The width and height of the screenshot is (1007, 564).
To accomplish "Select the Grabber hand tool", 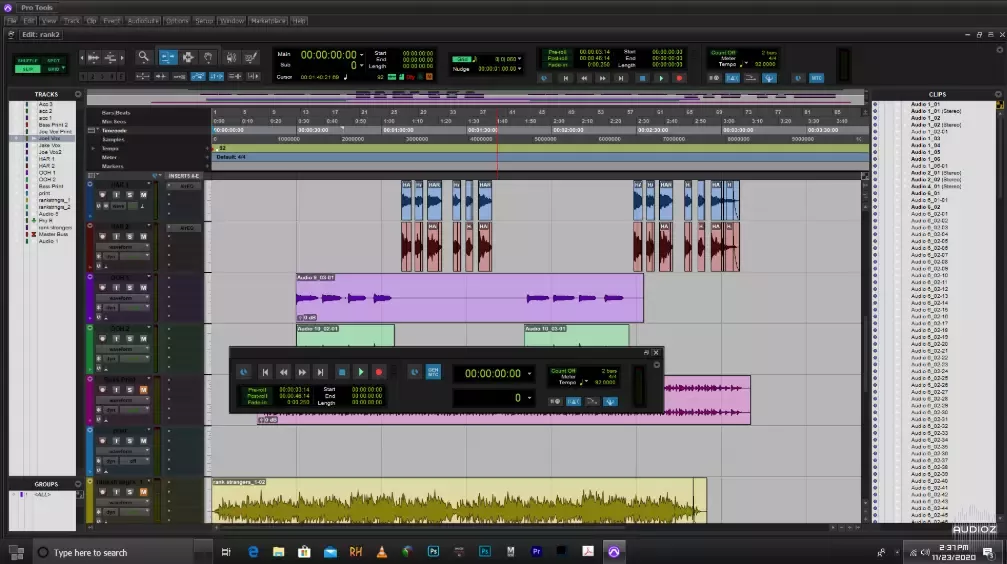I will pyautogui.click(x=209, y=57).
